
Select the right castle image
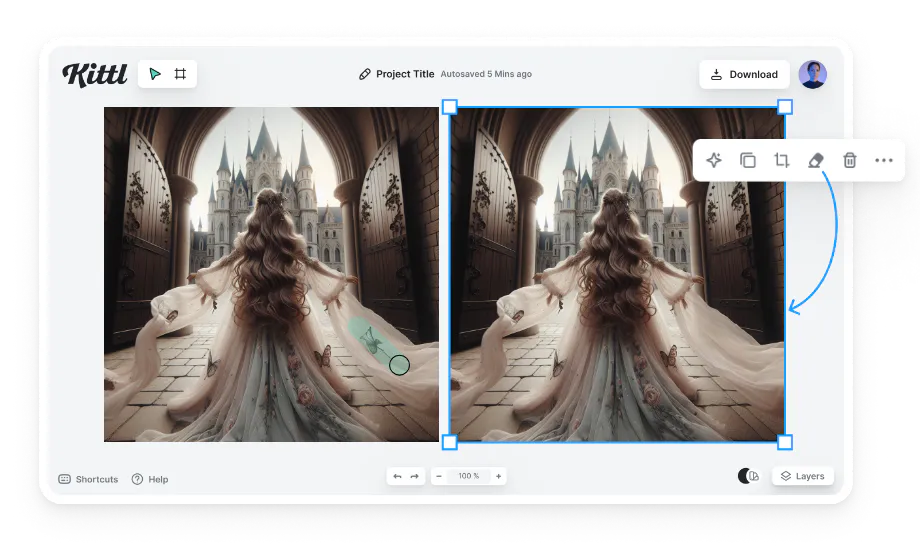(x=617, y=274)
